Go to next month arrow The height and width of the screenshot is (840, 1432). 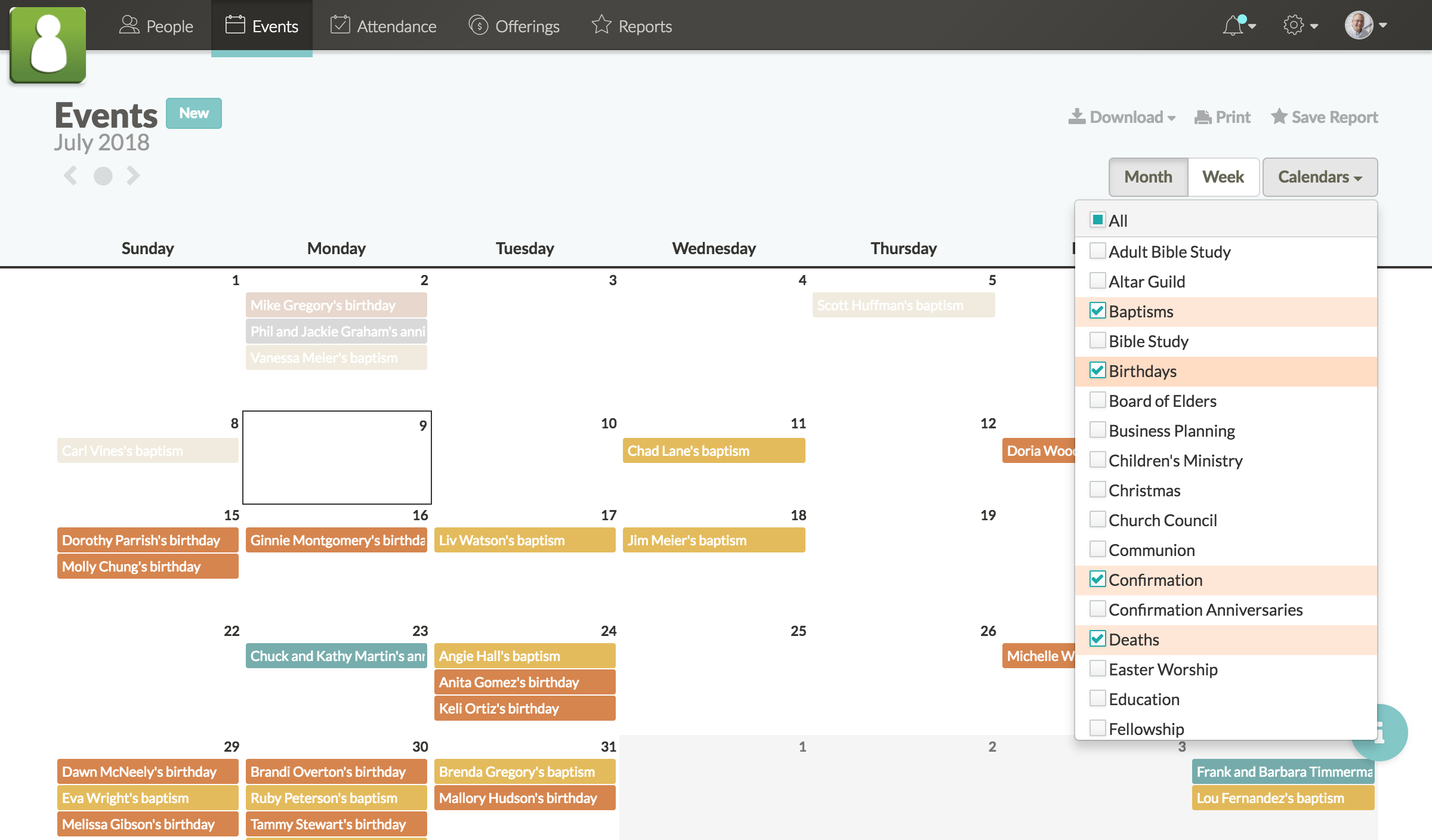(x=133, y=175)
